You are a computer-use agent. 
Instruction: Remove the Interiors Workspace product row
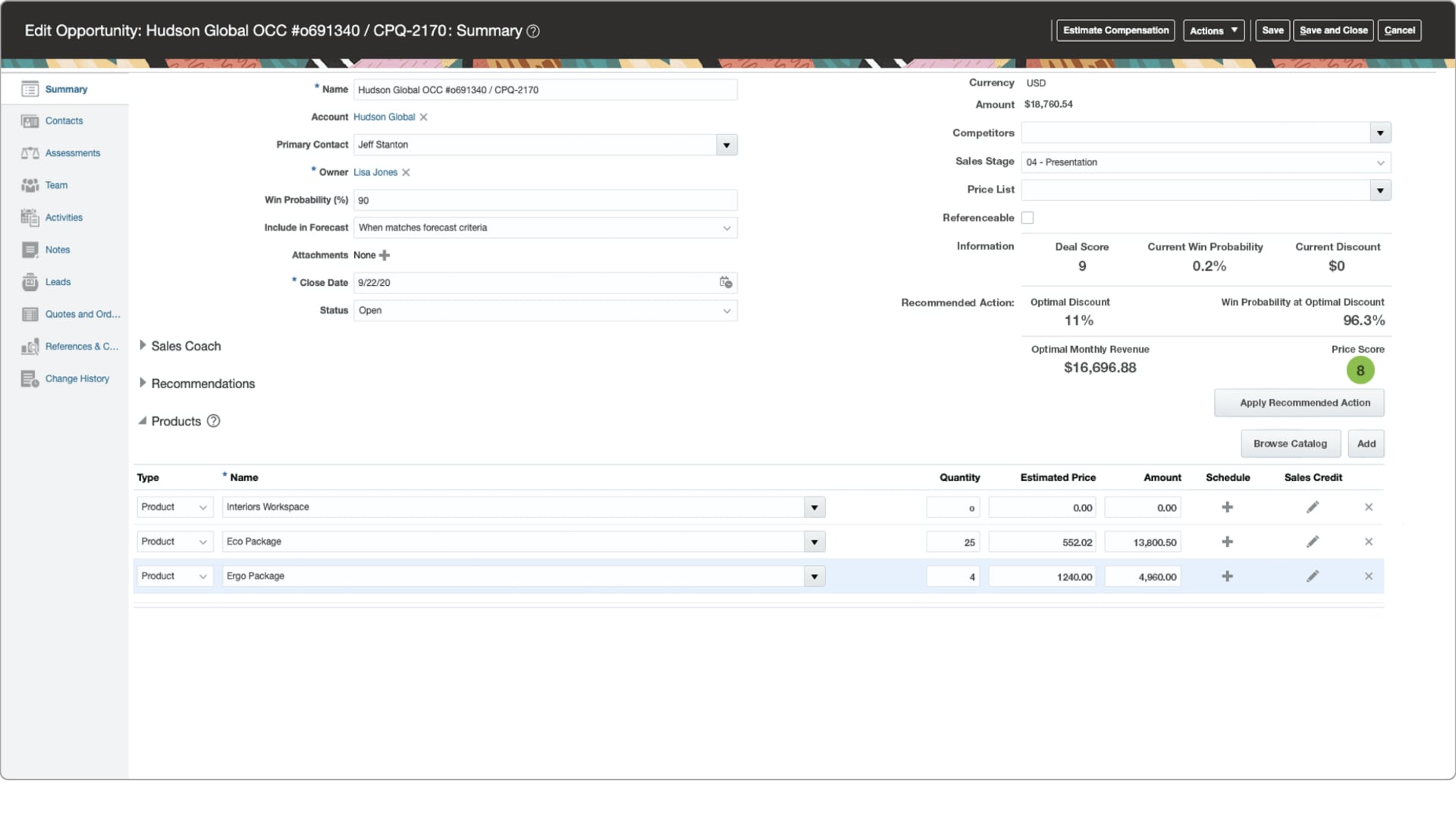(x=1369, y=507)
